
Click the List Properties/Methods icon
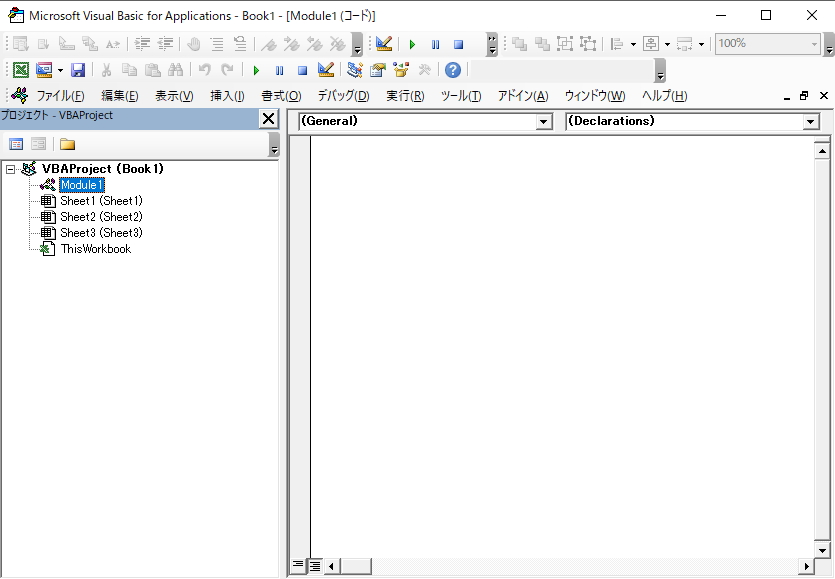pyautogui.click(x=20, y=44)
